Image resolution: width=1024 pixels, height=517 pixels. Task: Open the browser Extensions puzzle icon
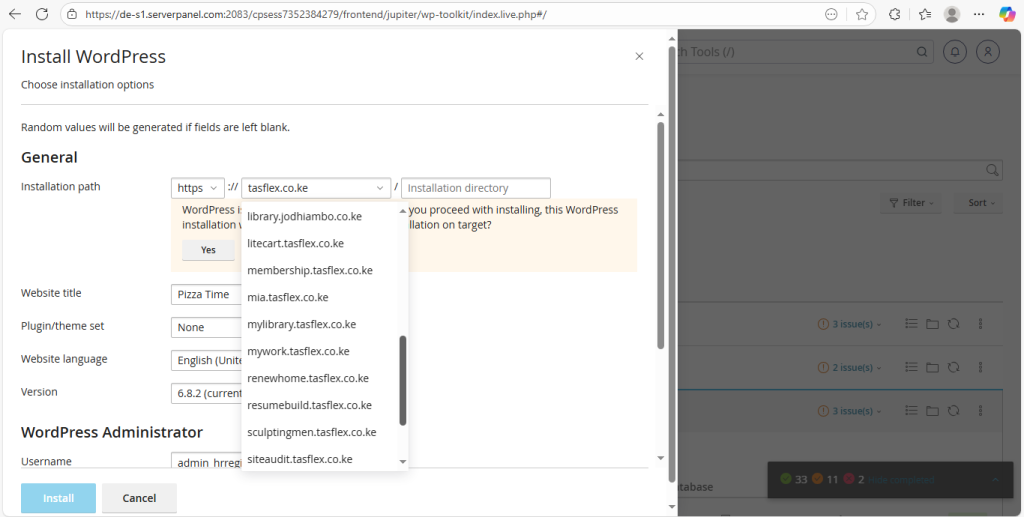894,14
